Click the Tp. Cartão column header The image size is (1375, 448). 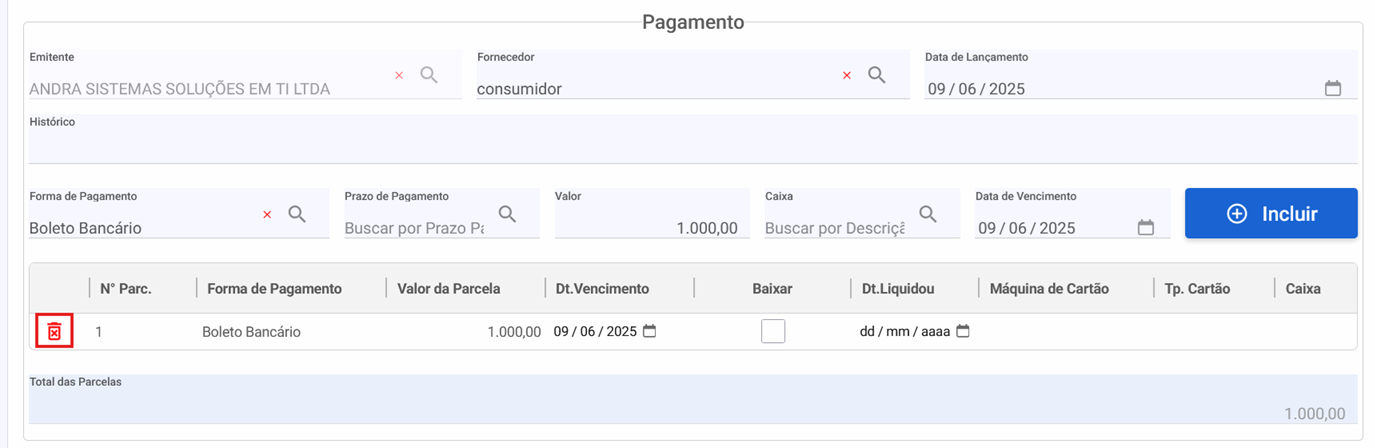(1197, 288)
